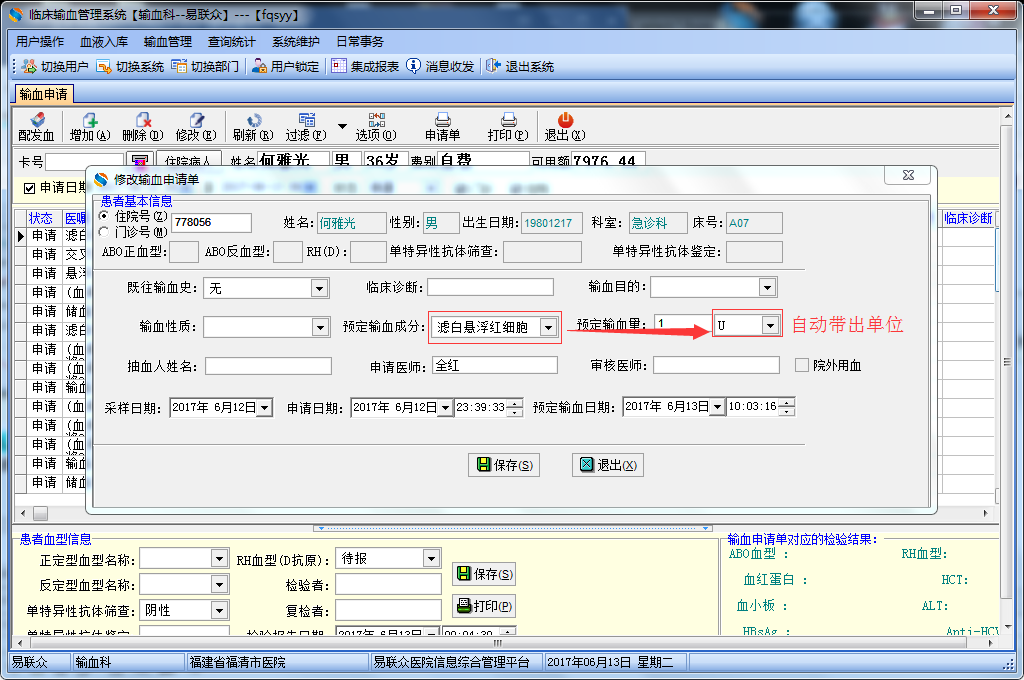Image resolution: width=1024 pixels, height=680 pixels.
Task: Click the 退出系统 exit system icon
Action: (x=493, y=66)
